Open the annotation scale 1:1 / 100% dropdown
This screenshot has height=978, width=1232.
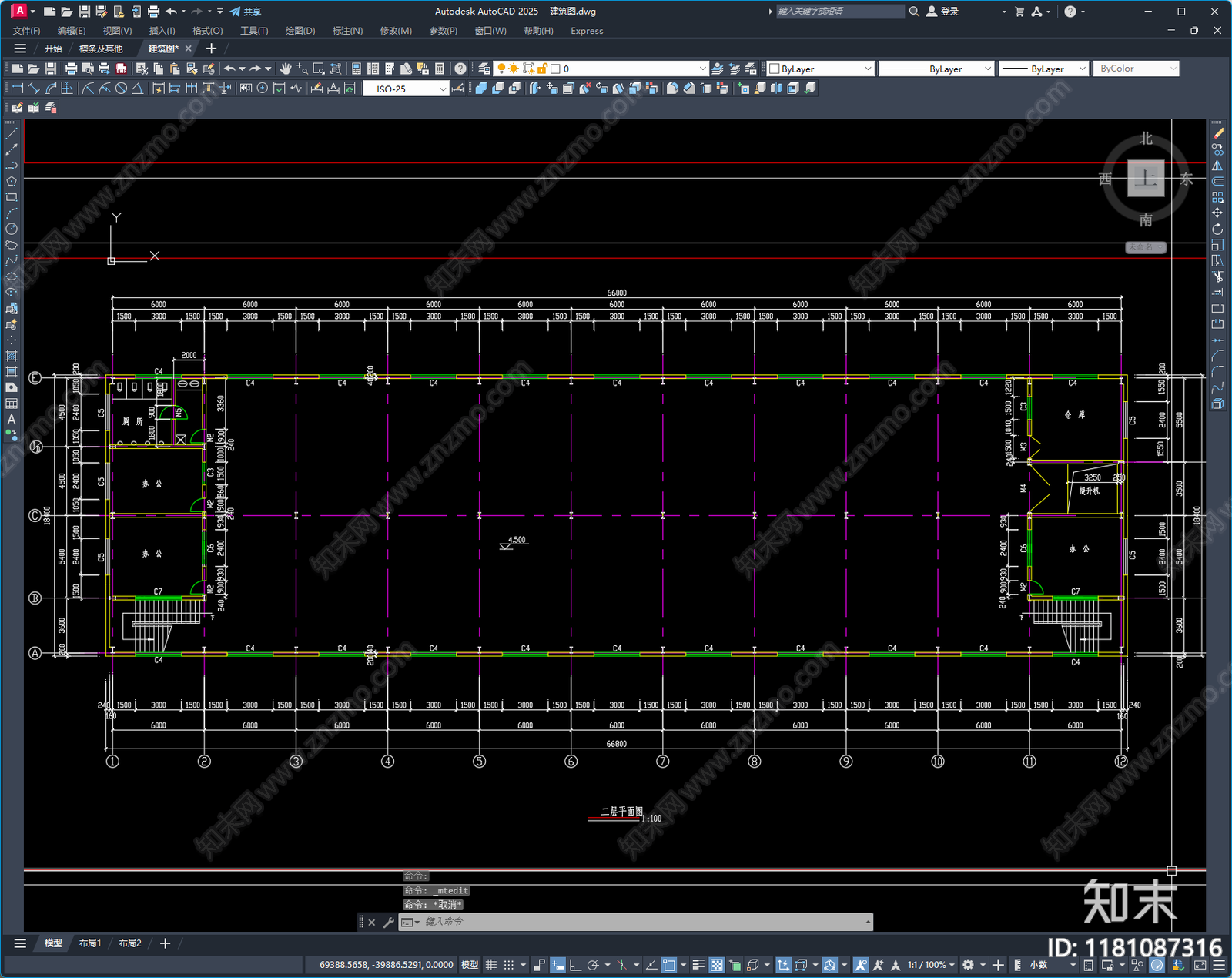[930, 965]
